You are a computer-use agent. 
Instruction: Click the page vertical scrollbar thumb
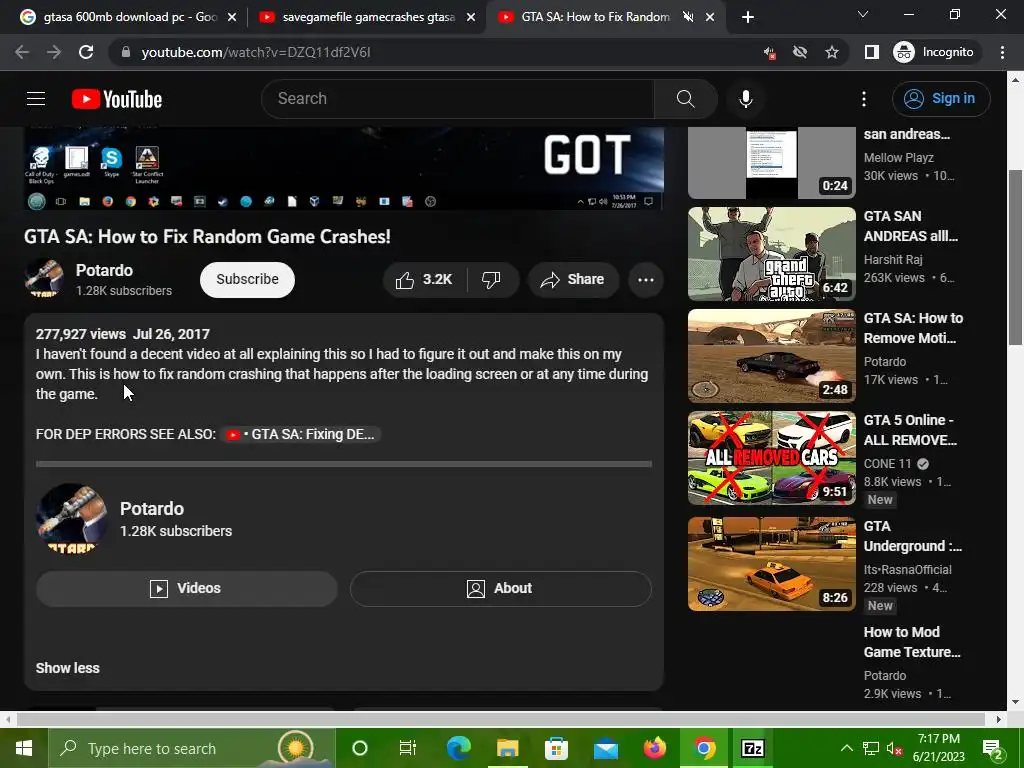click(x=1016, y=257)
